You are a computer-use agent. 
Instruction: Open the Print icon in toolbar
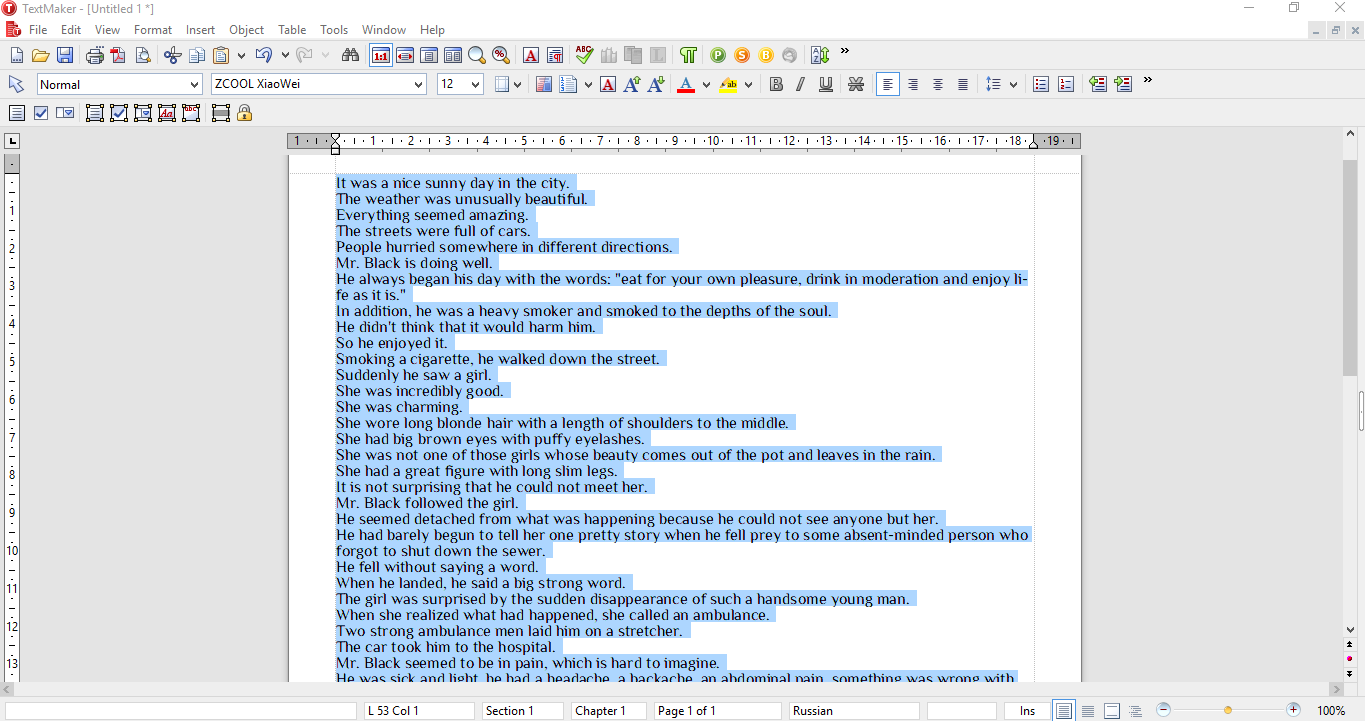point(95,56)
